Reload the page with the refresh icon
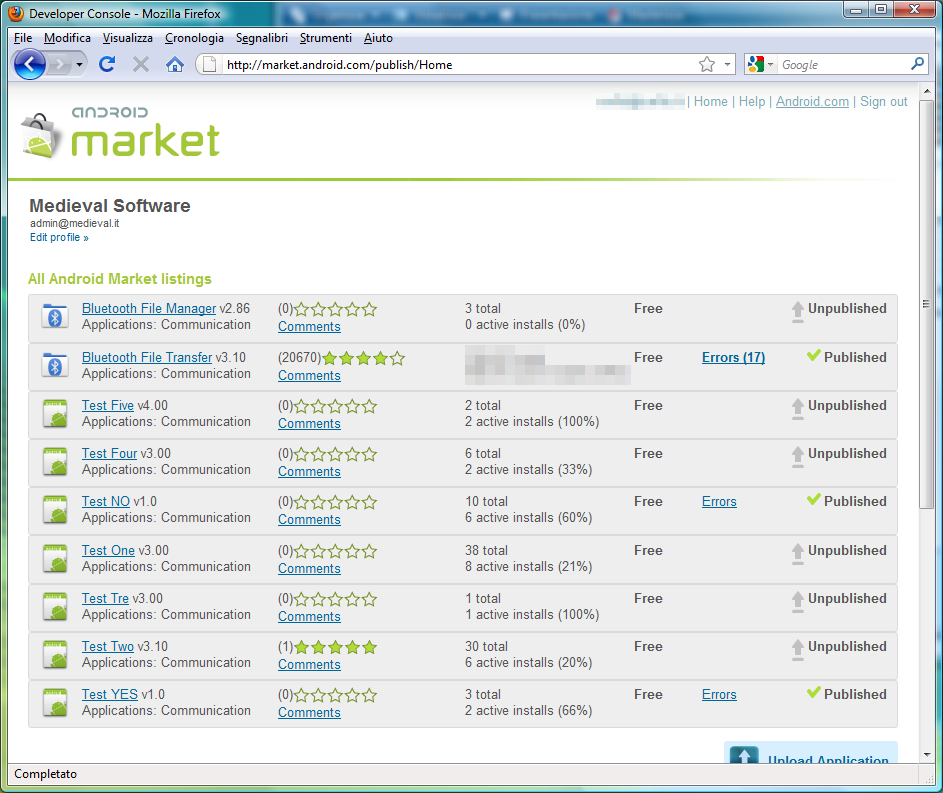 [x=107, y=64]
